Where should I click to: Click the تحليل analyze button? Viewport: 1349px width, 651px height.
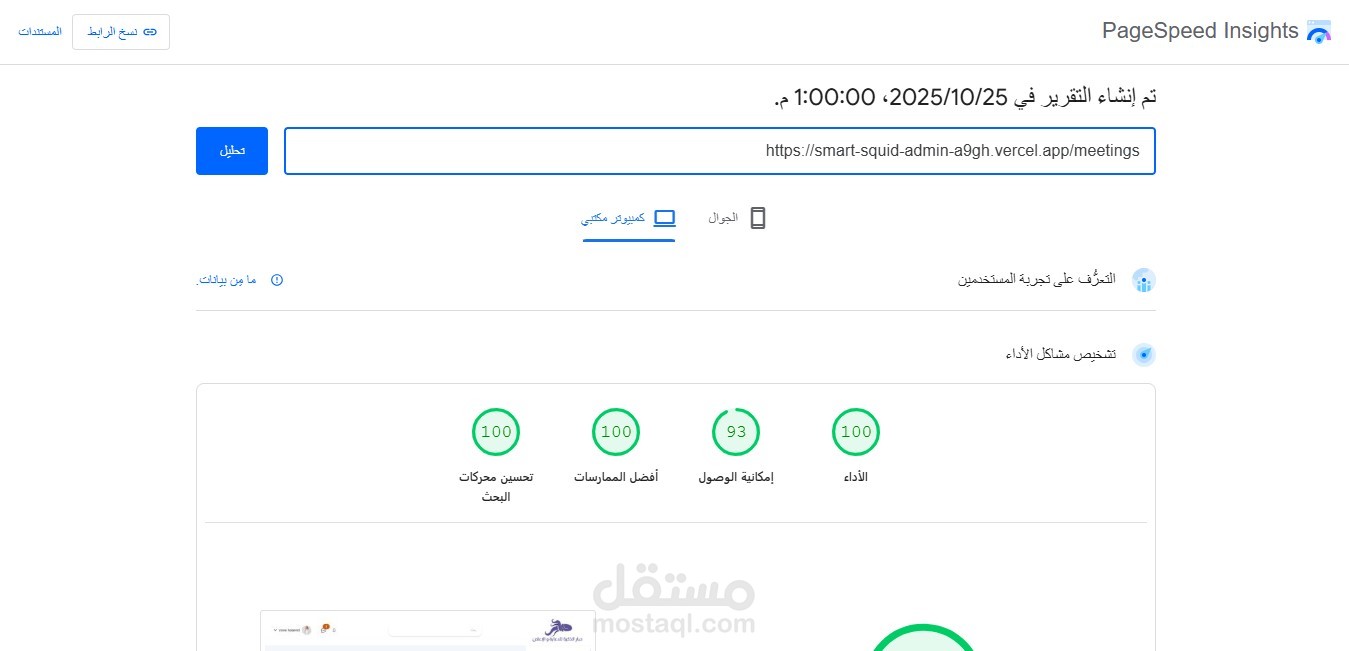coord(232,151)
